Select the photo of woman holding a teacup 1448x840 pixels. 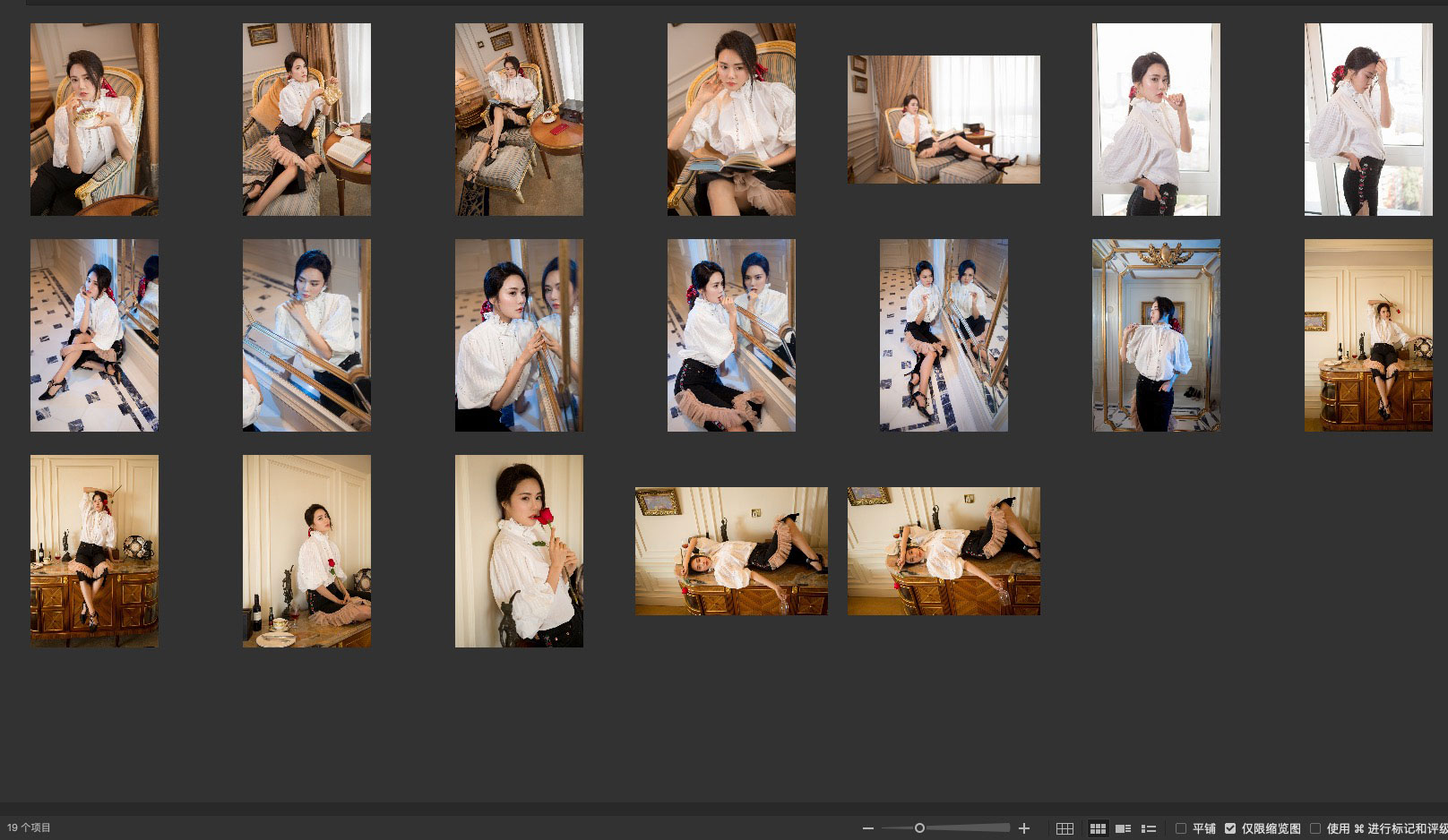pos(94,119)
